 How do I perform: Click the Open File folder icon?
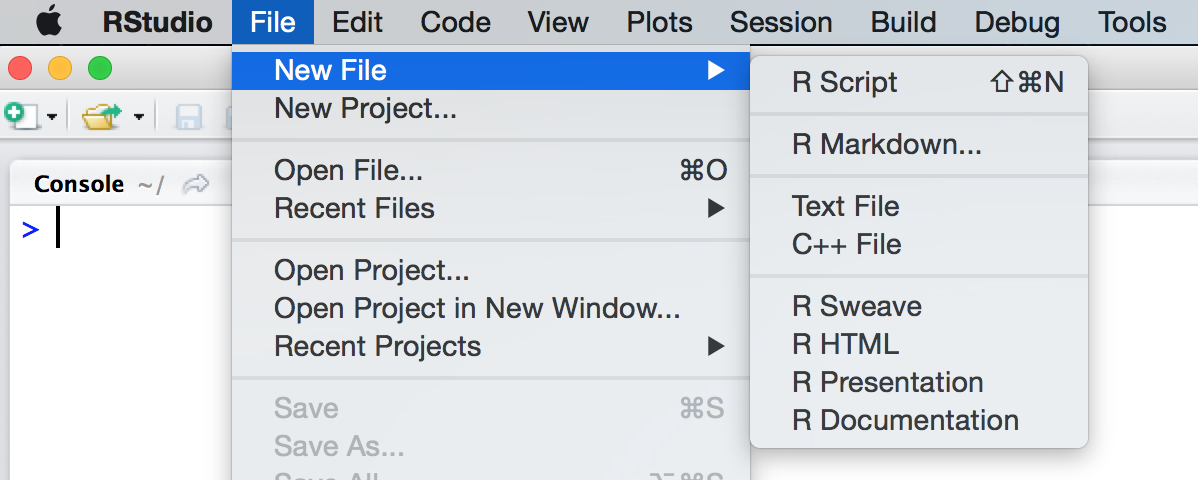click(x=101, y=117)
